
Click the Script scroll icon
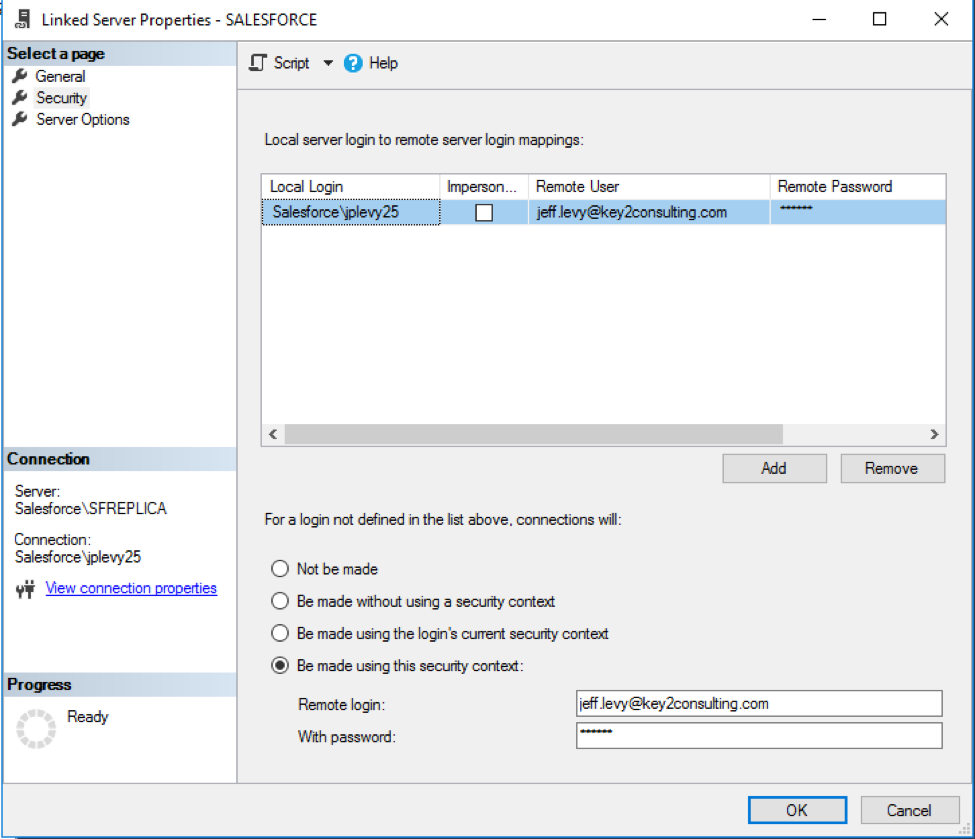click(x=257, y=63)
